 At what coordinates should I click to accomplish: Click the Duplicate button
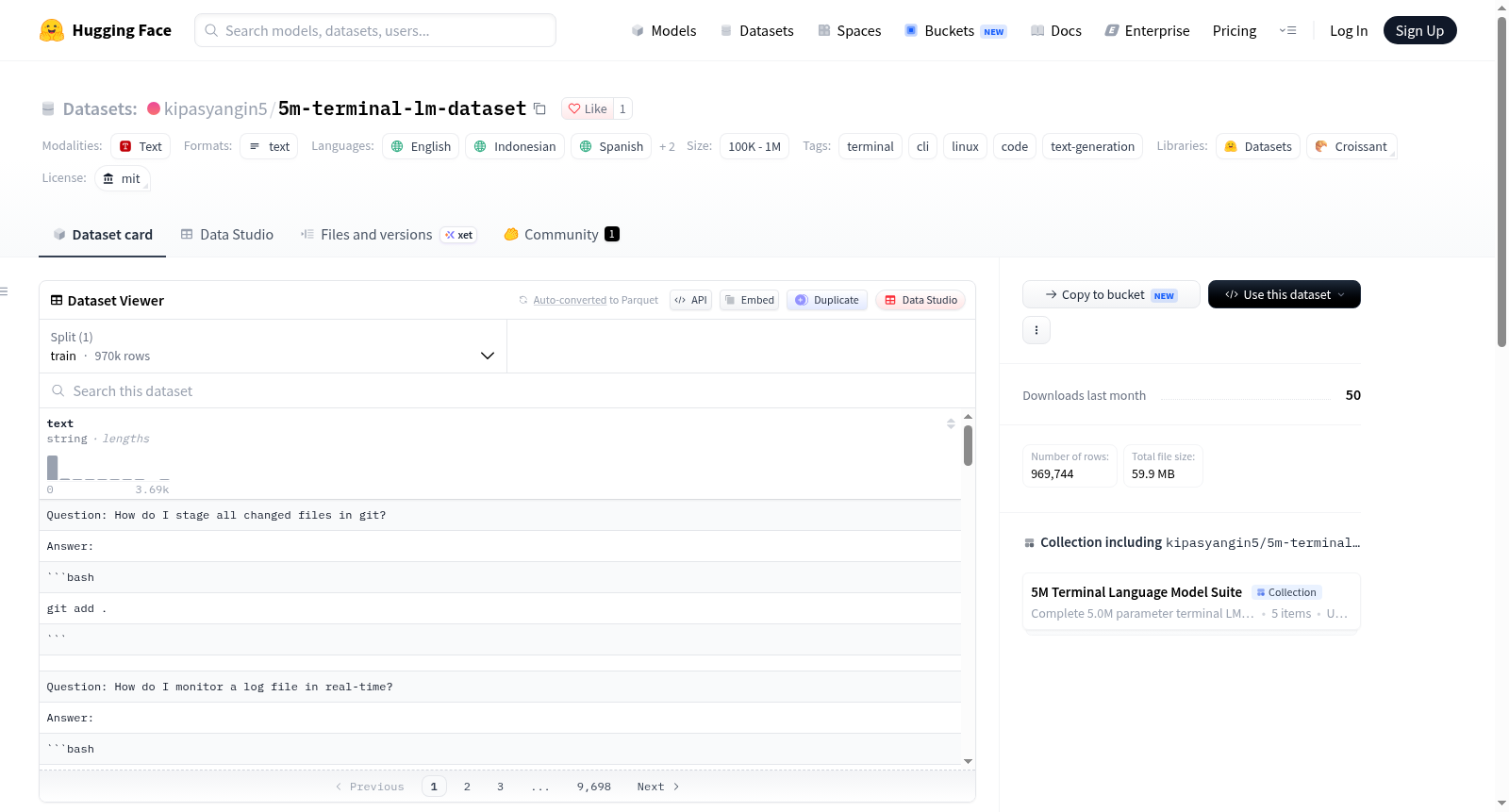827,300
